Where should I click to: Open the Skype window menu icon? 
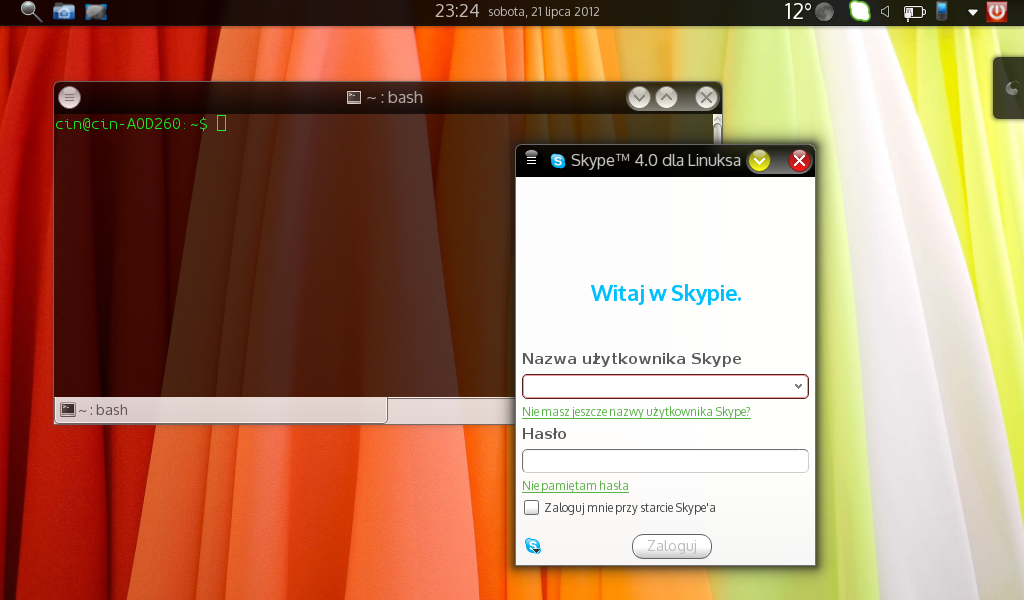coord(532,159)
